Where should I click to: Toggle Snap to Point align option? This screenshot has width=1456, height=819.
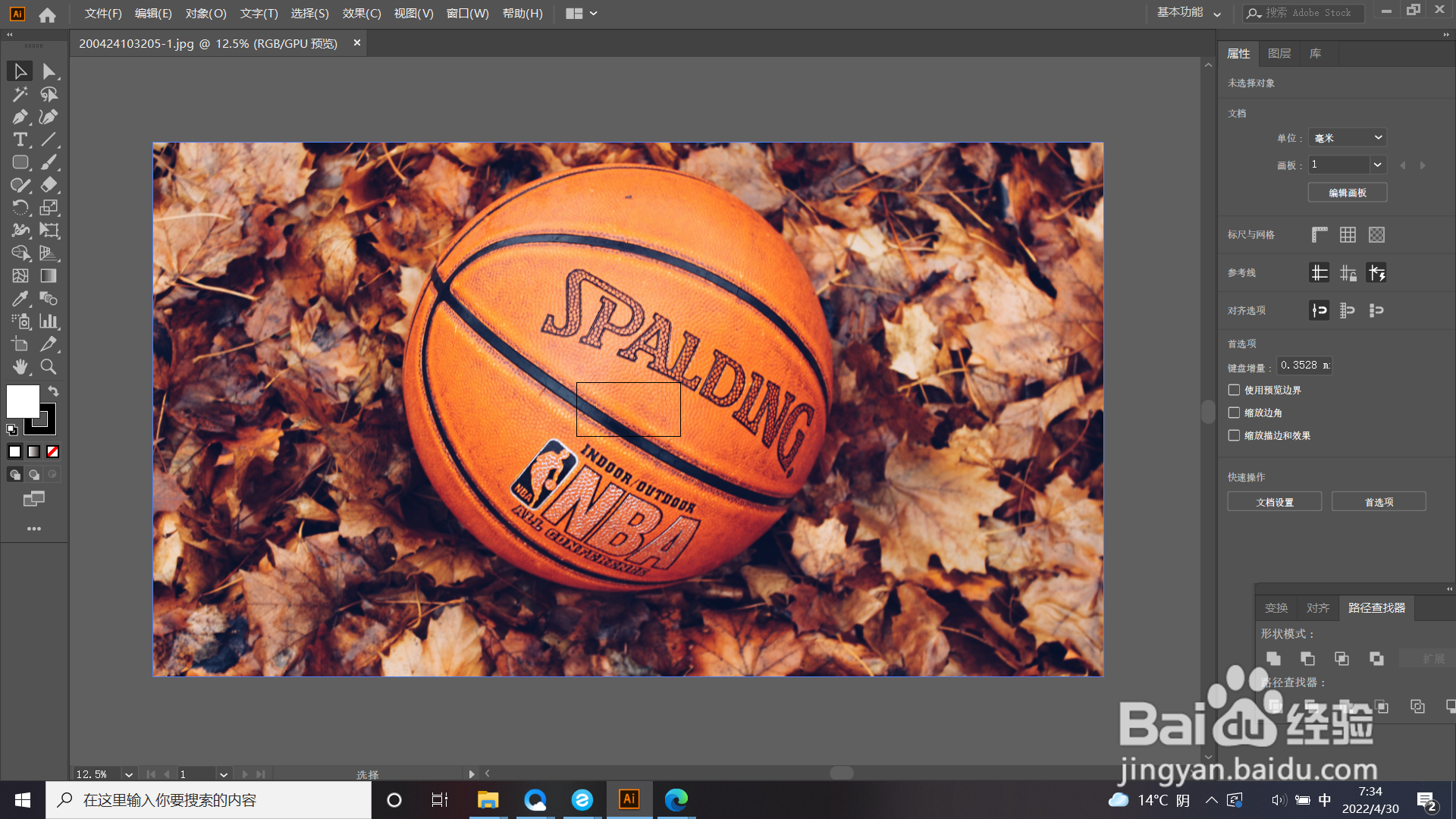1319,311
